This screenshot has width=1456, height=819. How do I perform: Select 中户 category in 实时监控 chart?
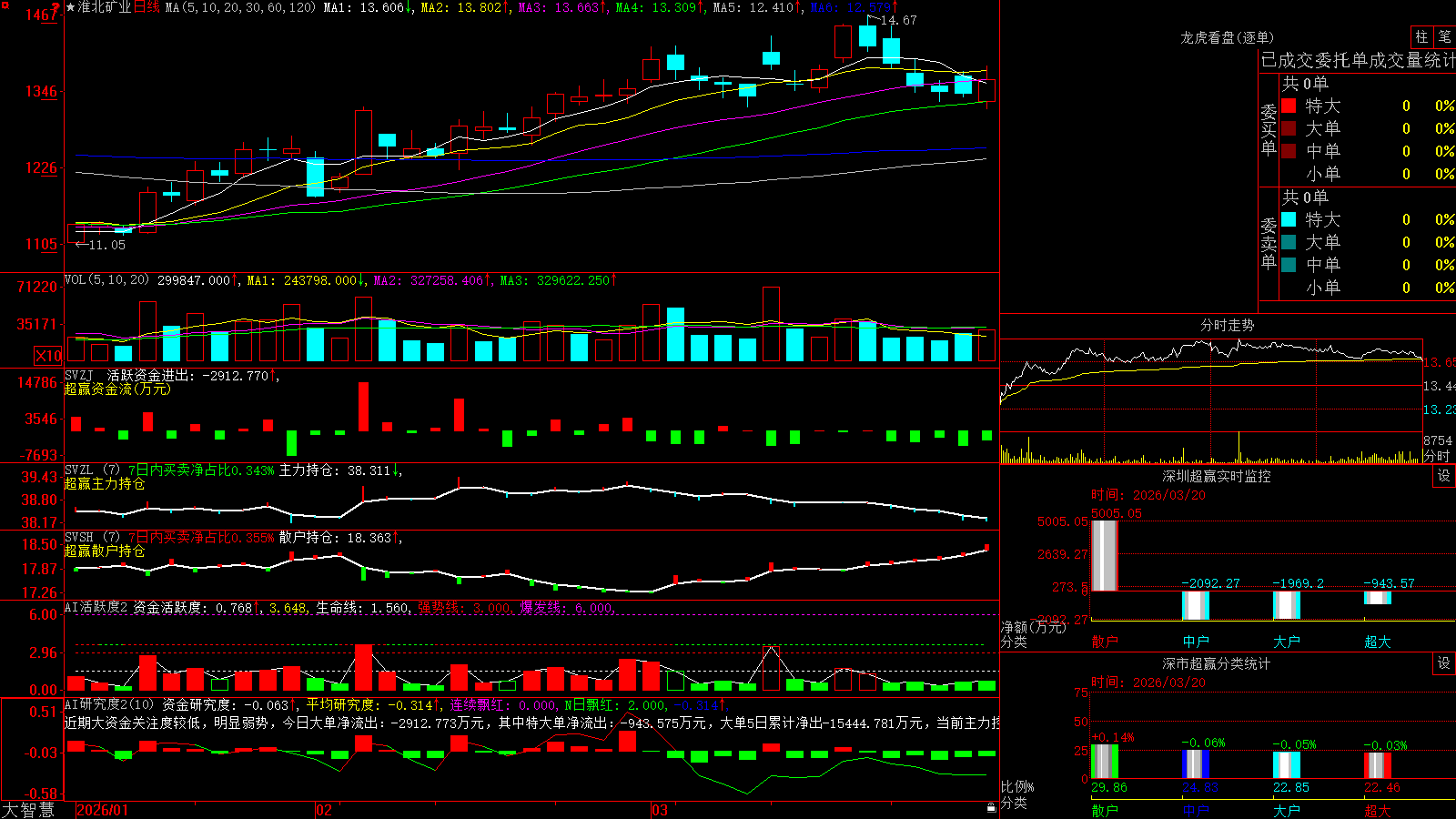pos(1196,642)
